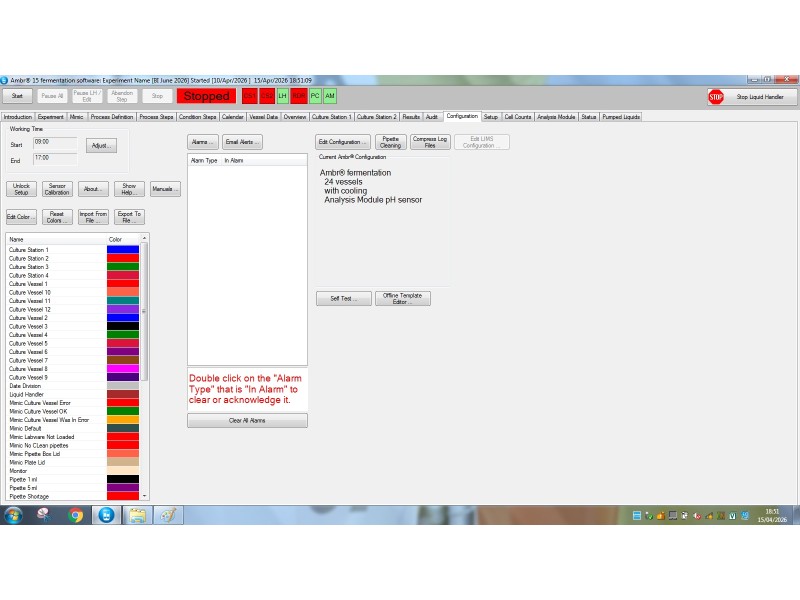The height and width of the screenshot is (600, 800).
Task: Click Import From File button
Action: [x=93, y=217]
